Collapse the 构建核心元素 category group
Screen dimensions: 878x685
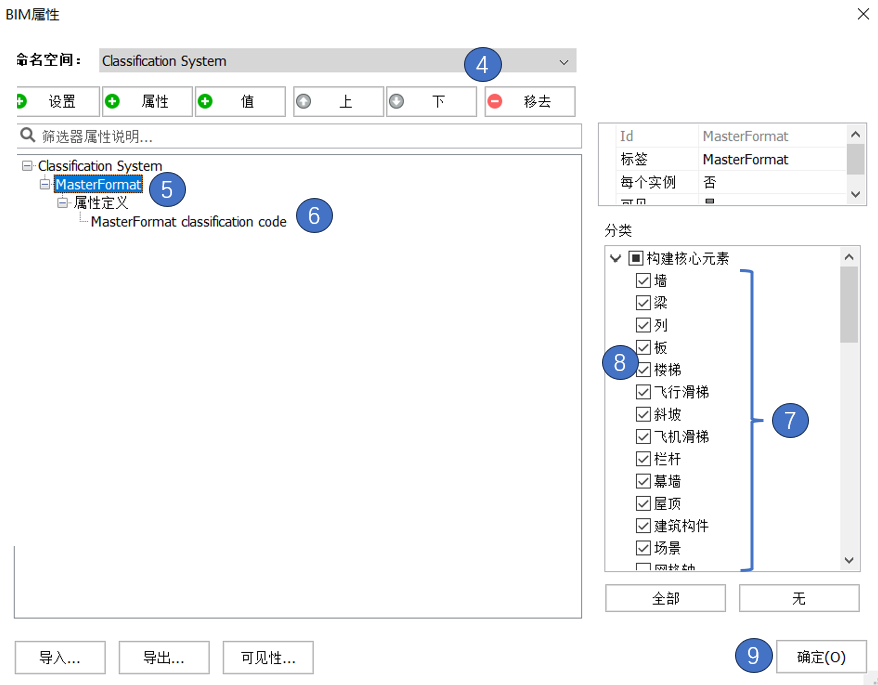615,258
